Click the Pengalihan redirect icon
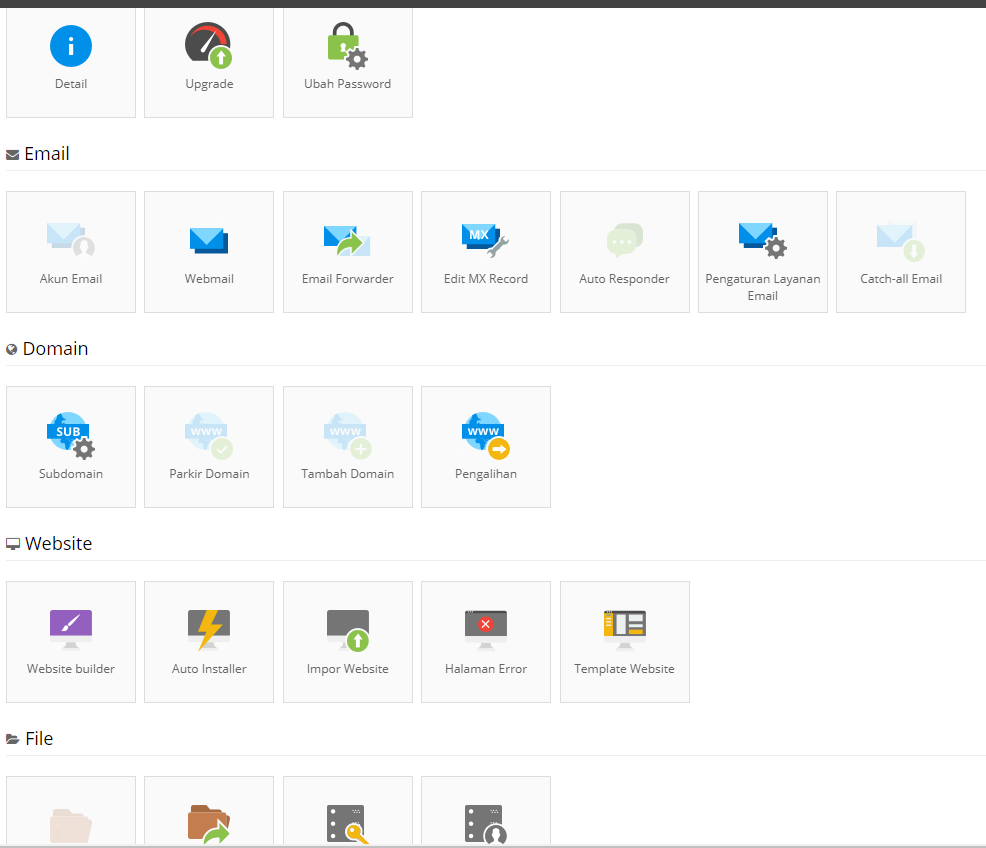This screenshot has width=986, height=848. 485,446
